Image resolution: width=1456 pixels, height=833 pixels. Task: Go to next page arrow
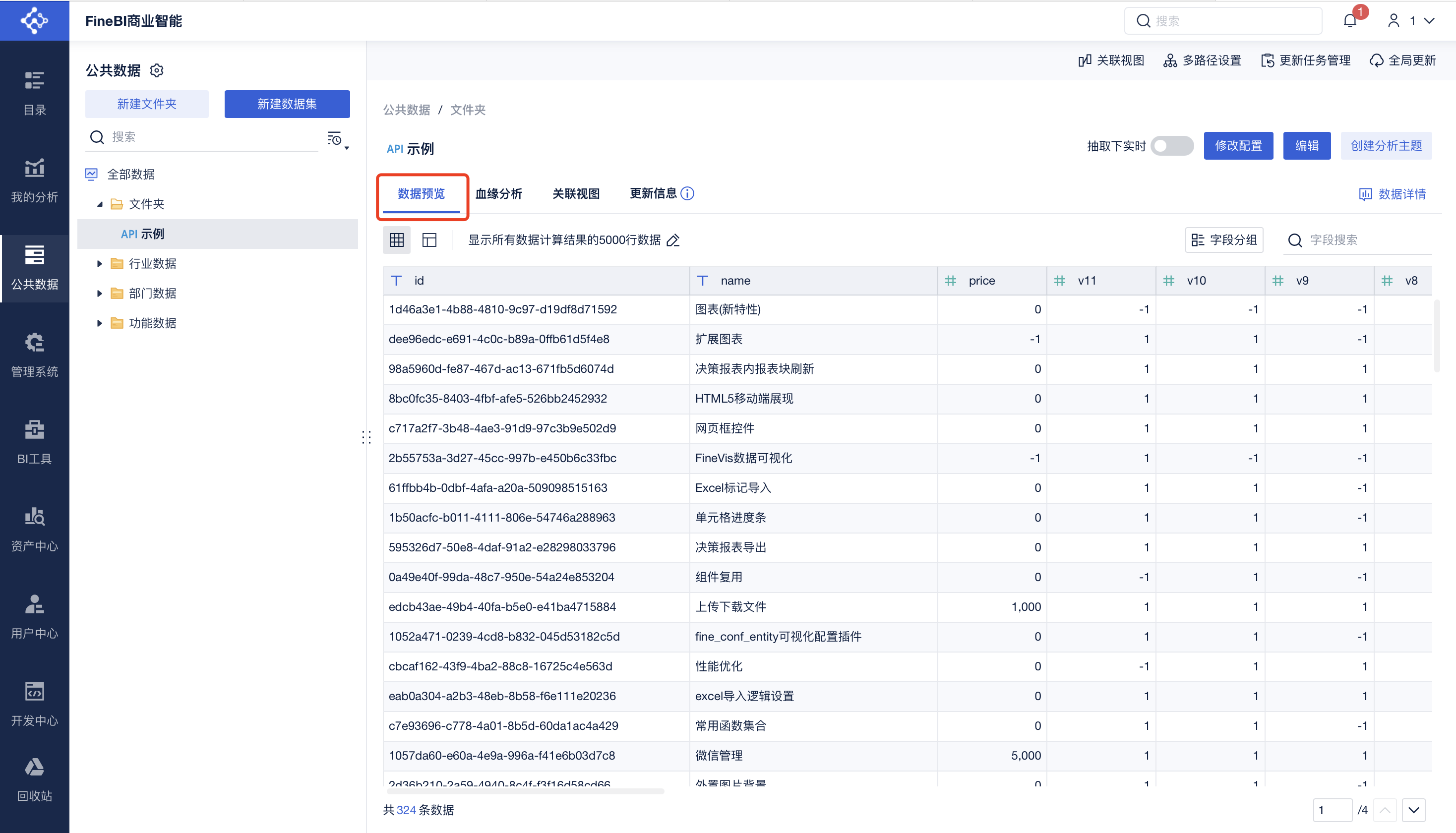click(x=1413, y=810)
